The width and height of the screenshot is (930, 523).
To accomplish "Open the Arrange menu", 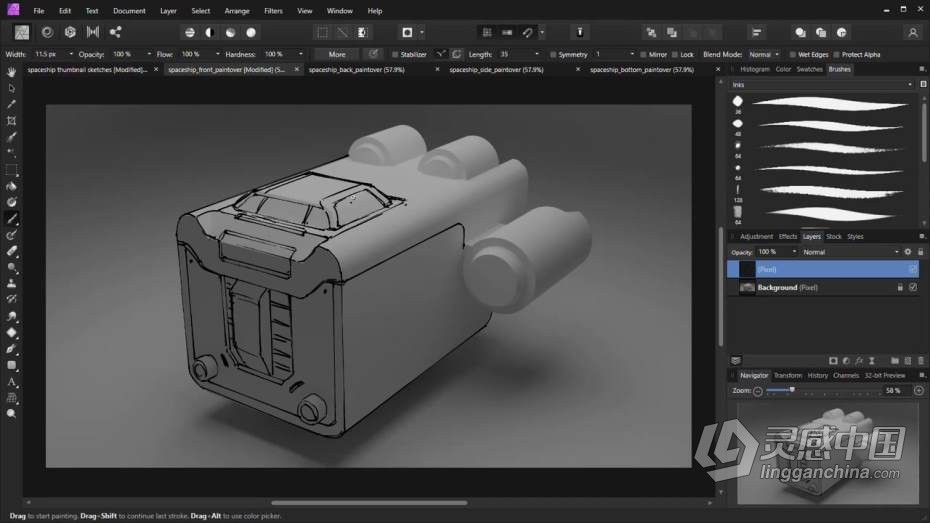I will point(237,11).
